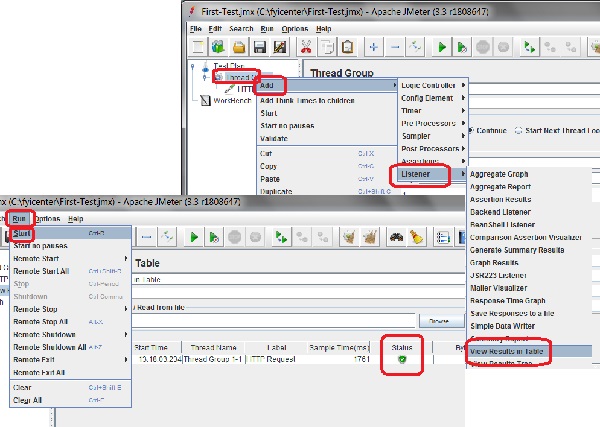Click New test plan icon in Thread Group window
600x427 pixels.
(198, 47)
